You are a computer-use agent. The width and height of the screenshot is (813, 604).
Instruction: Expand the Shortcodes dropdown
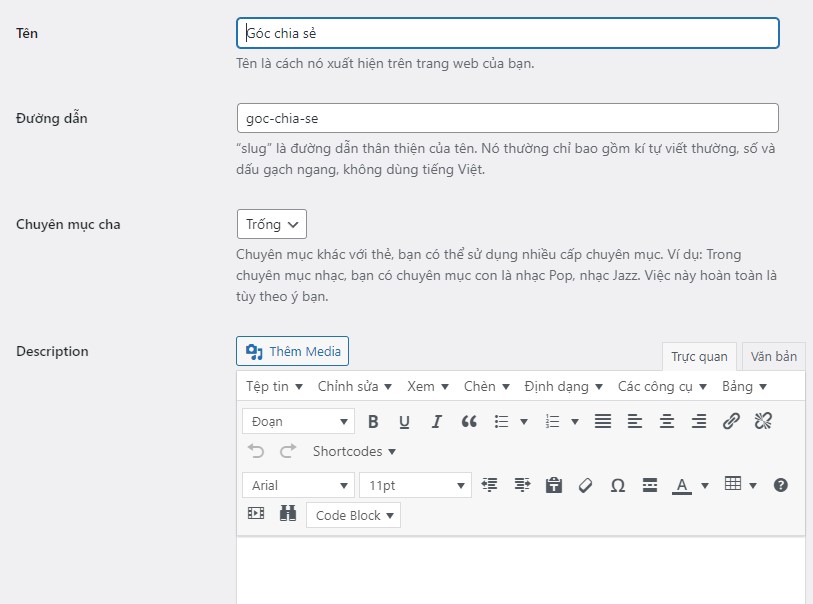354,451
